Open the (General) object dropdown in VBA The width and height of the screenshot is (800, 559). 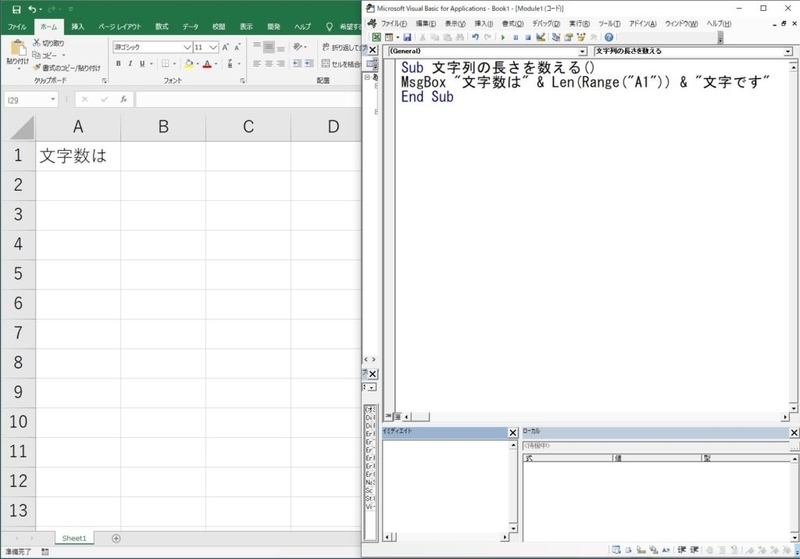point(583,52)
